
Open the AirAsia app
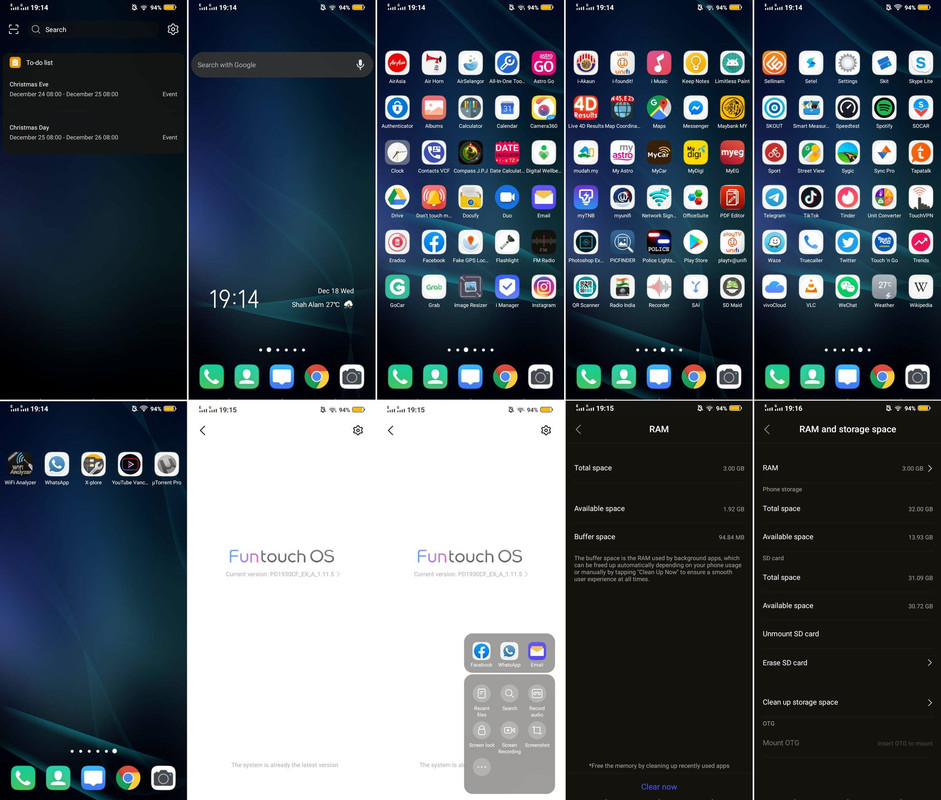coord(397,63)
